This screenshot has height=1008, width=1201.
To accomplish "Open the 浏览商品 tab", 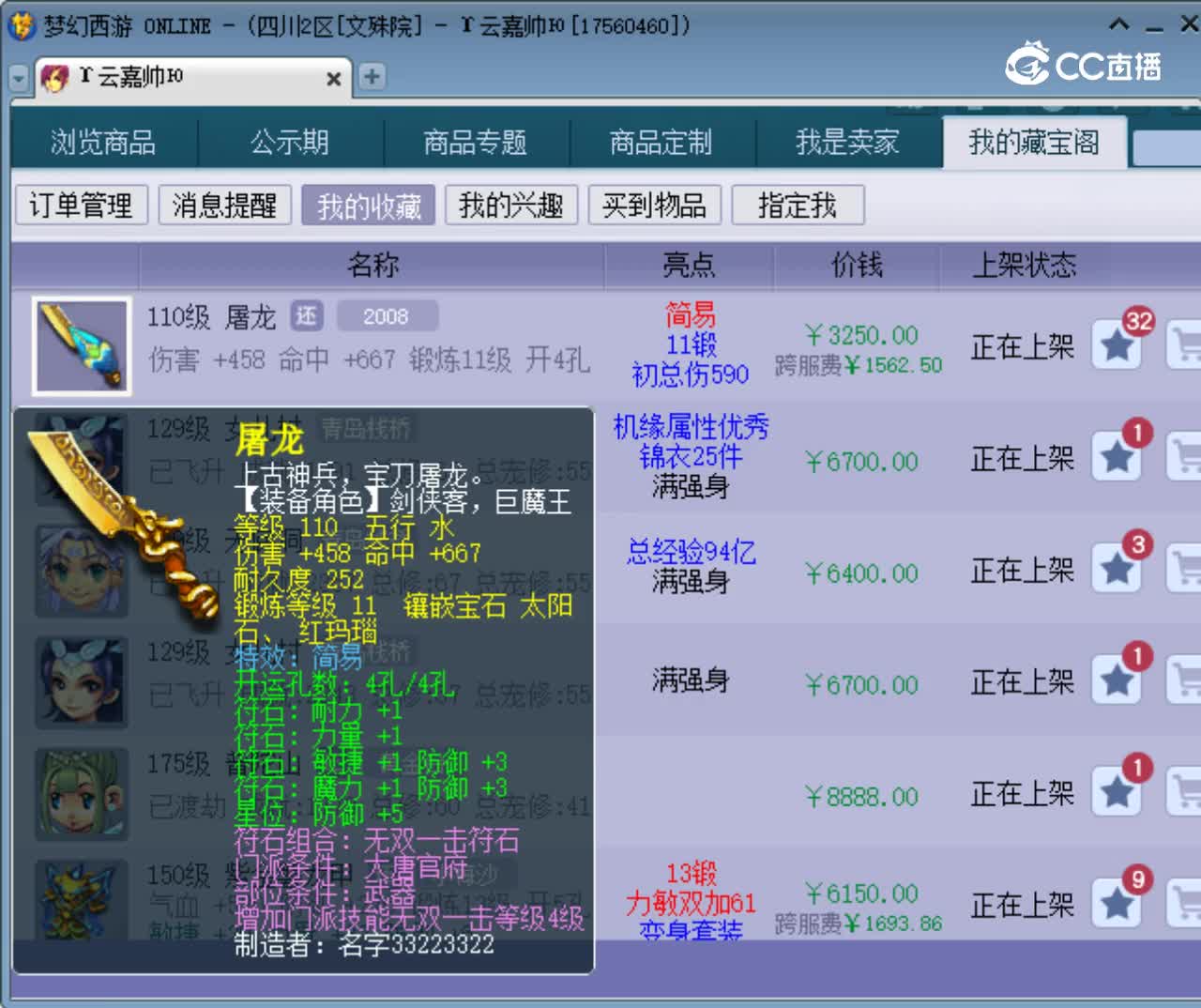I will point(103,143).
